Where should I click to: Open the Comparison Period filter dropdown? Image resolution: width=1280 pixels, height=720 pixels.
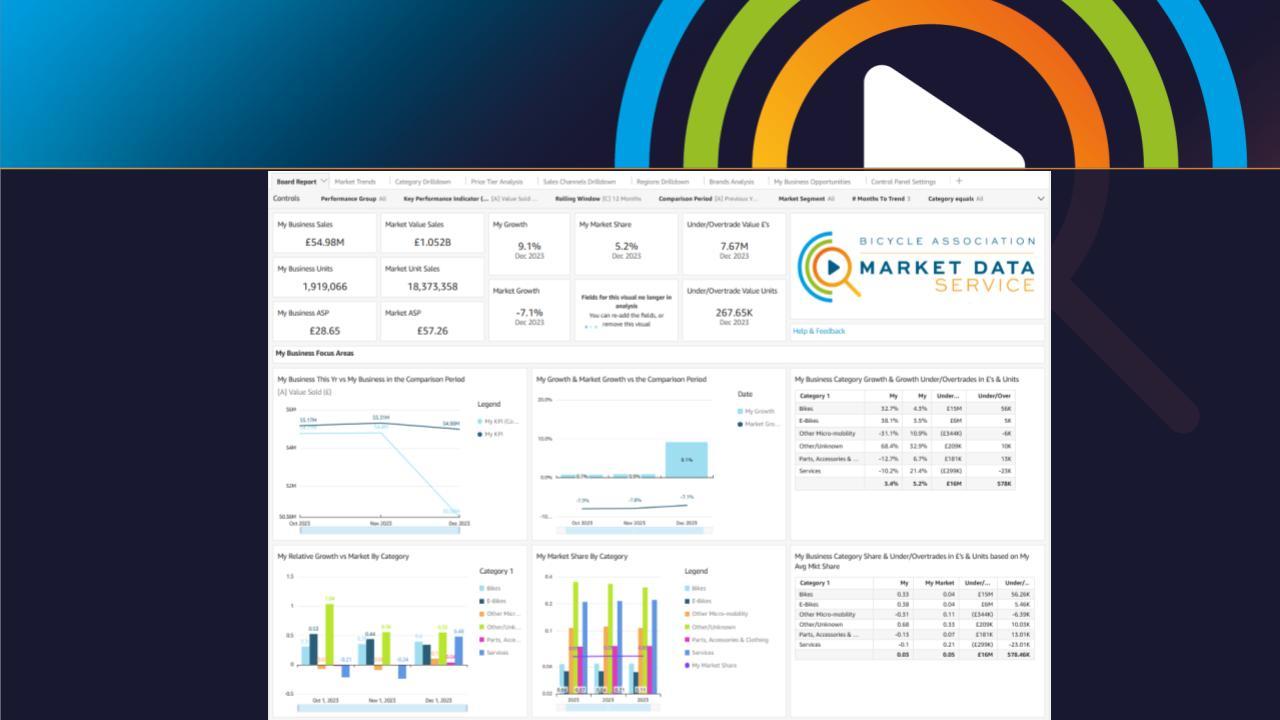click(x=708, y=199)
